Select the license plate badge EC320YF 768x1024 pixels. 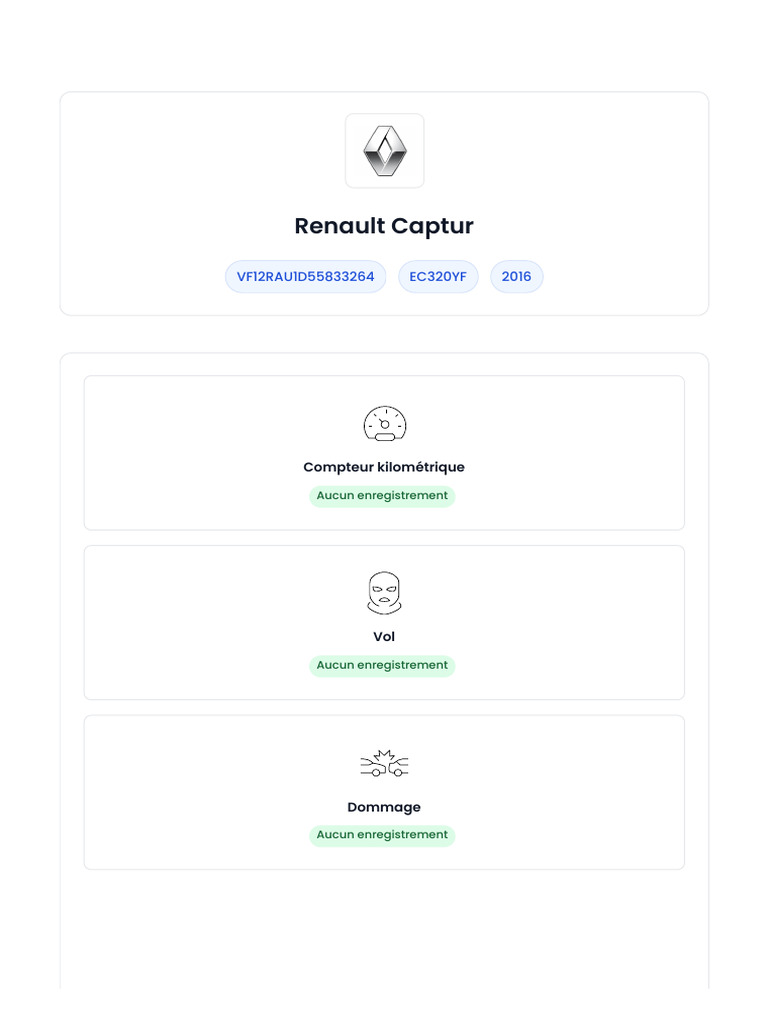point(438,276)
